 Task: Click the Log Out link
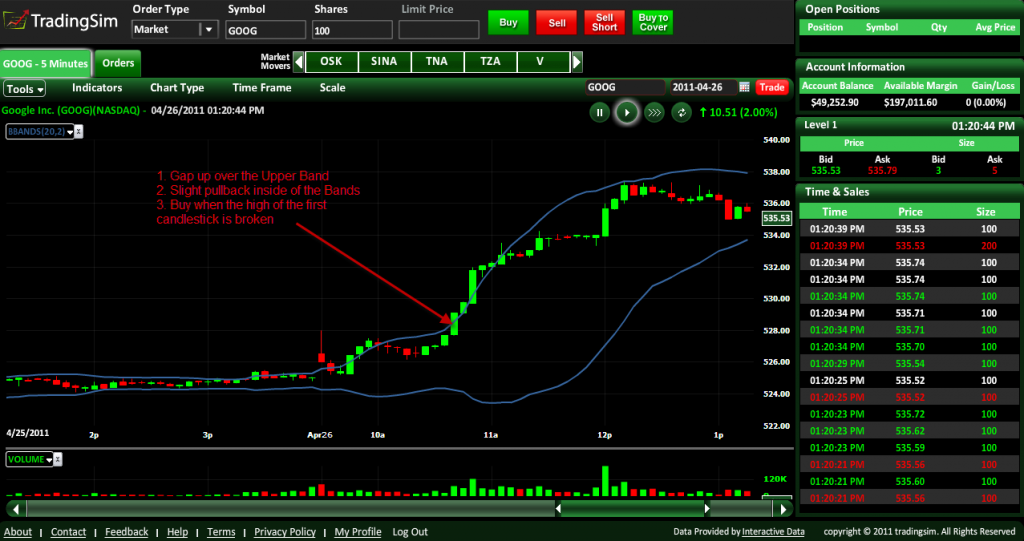coord(410,532)
